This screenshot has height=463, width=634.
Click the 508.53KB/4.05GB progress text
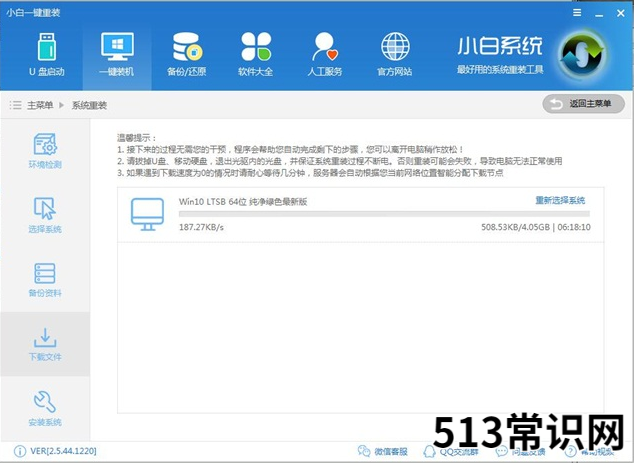click(x=516, y=227)
